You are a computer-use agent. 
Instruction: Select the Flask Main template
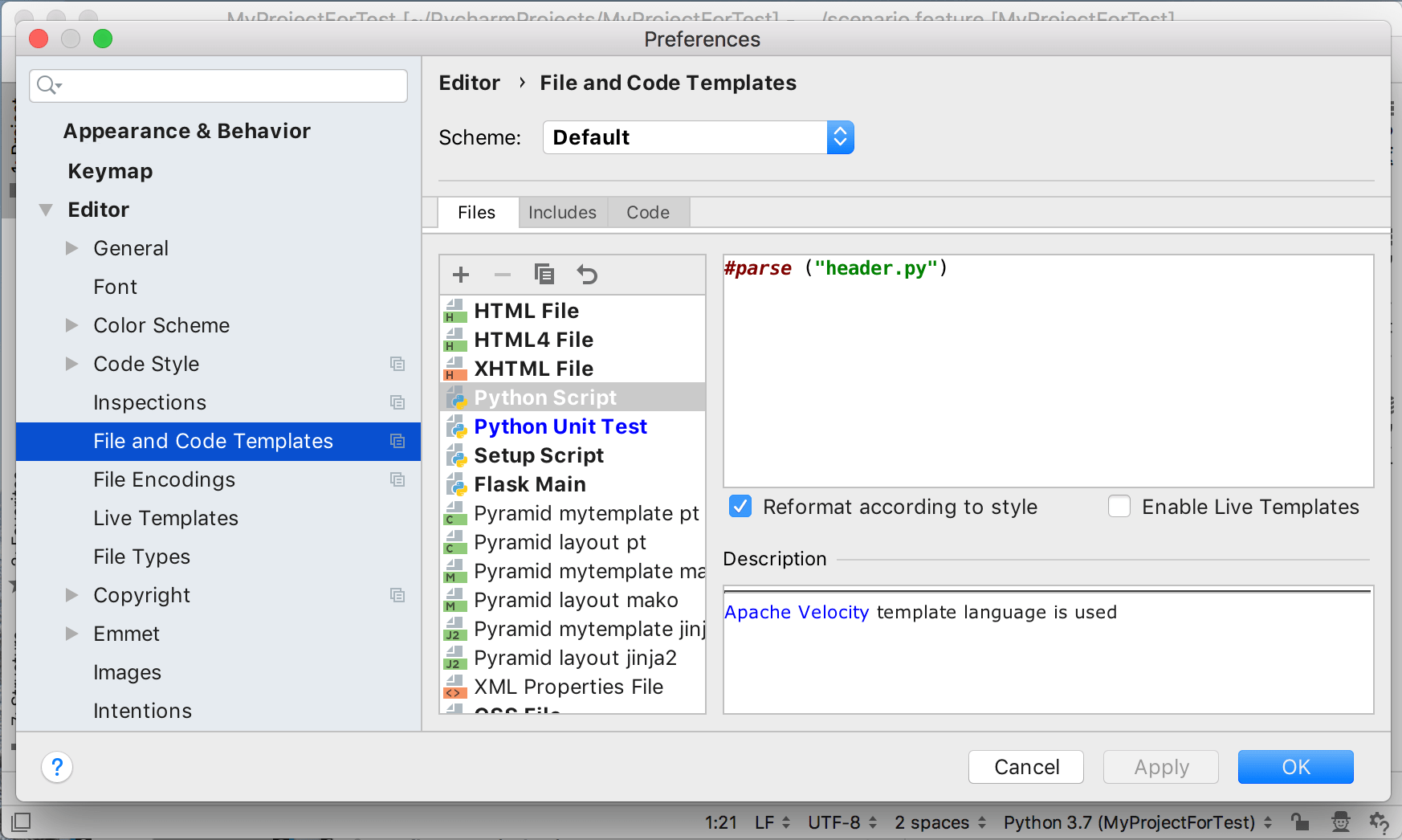tap(529, 483)
